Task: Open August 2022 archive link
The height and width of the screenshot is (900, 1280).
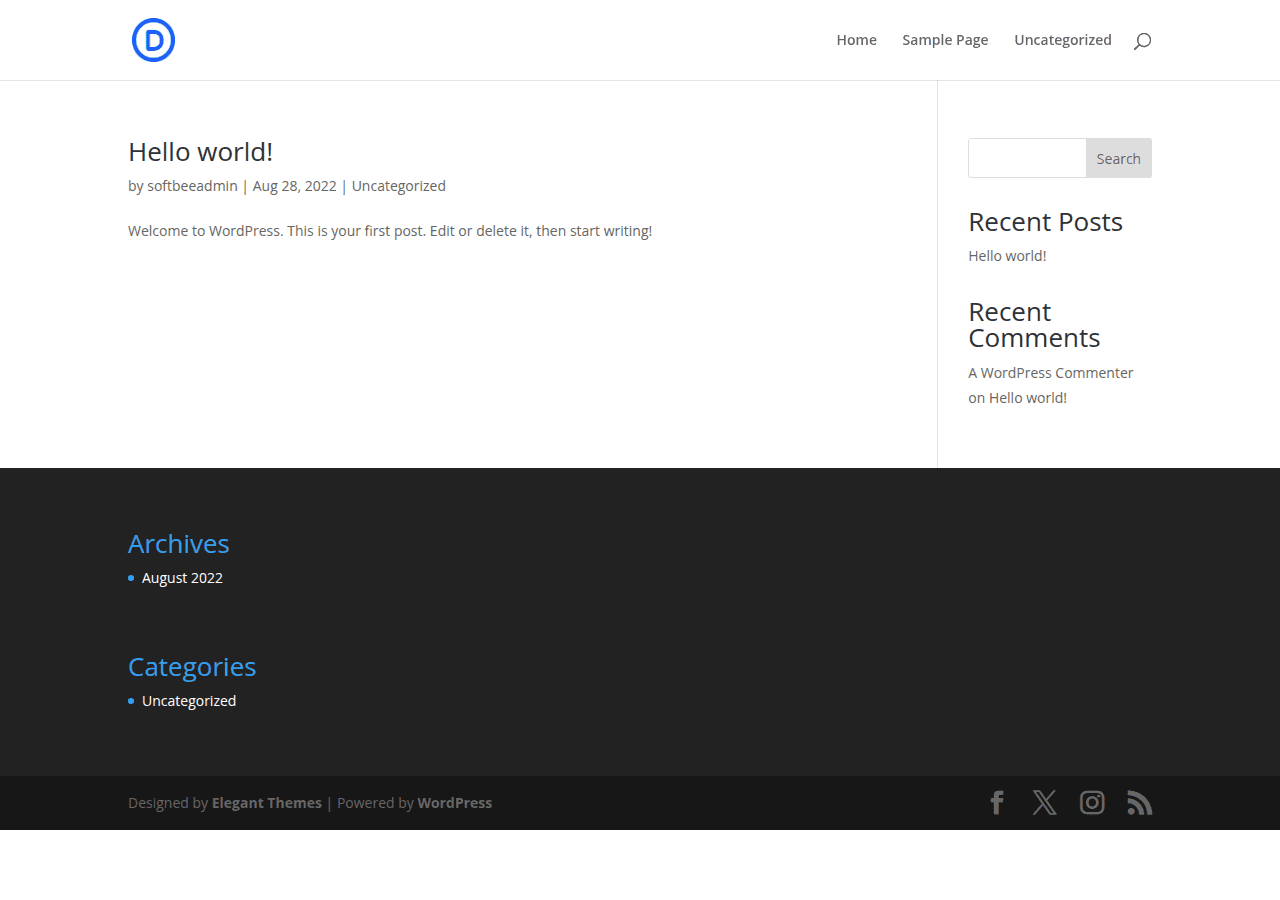Action: pyautogui.click(x=182, y=578)
